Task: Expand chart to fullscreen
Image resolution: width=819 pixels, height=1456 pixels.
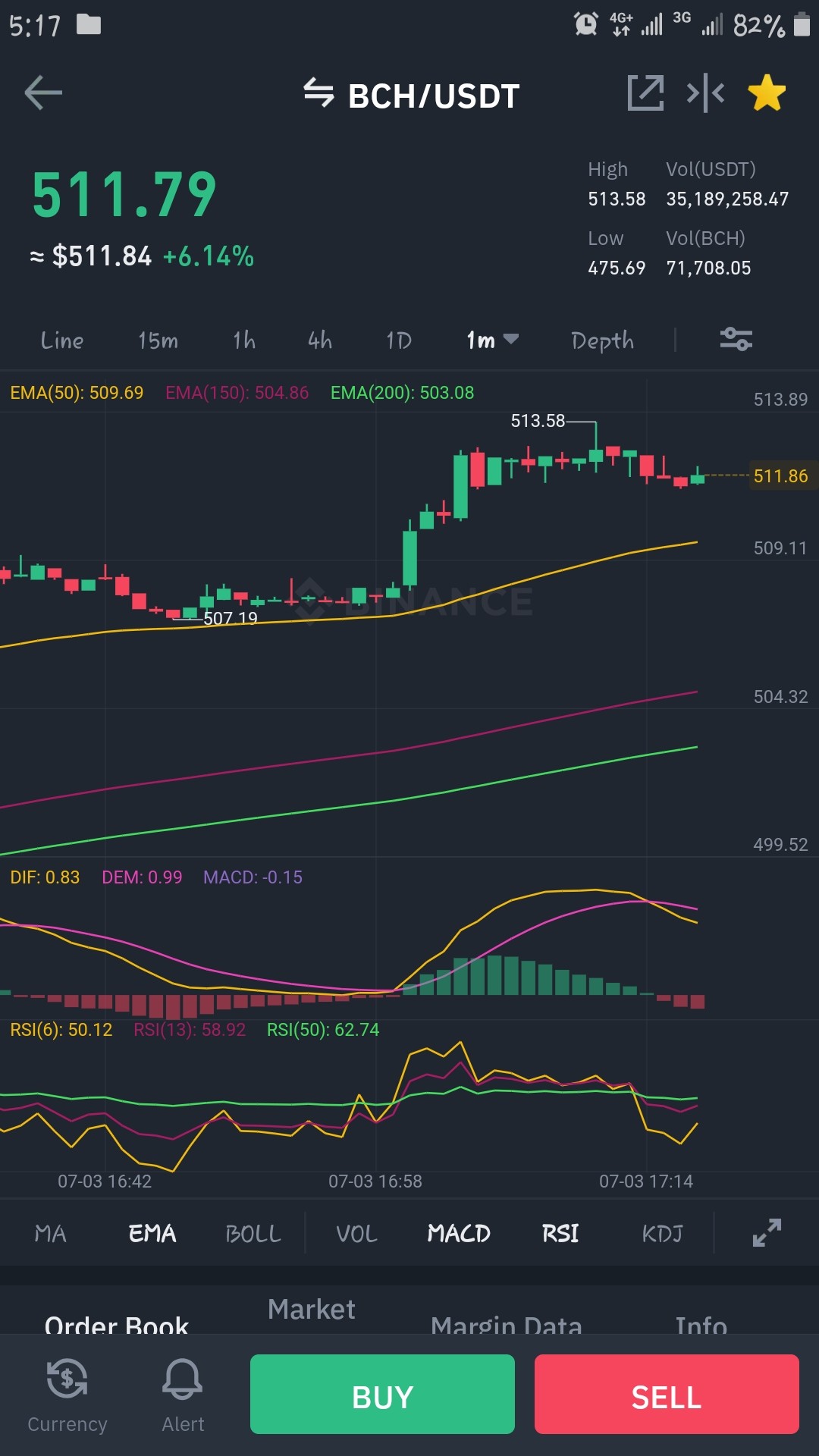Action: pos(767,1232)
